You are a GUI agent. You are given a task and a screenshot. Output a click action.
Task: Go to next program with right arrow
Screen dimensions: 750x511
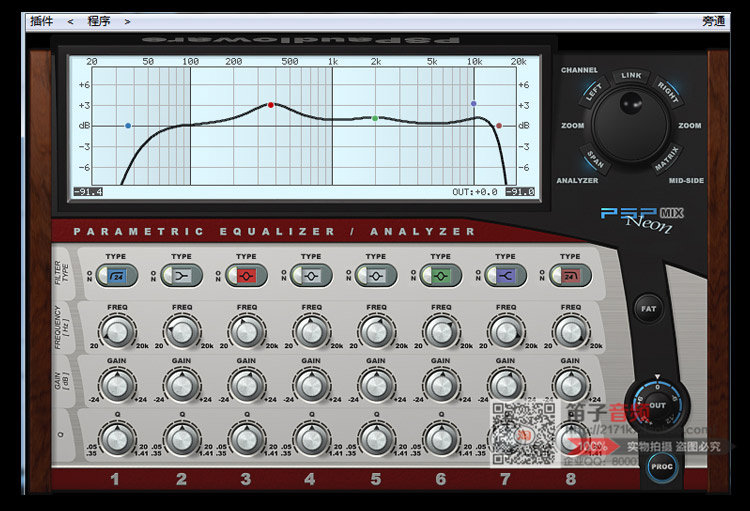pyautogui.click(x=127, y=22)
